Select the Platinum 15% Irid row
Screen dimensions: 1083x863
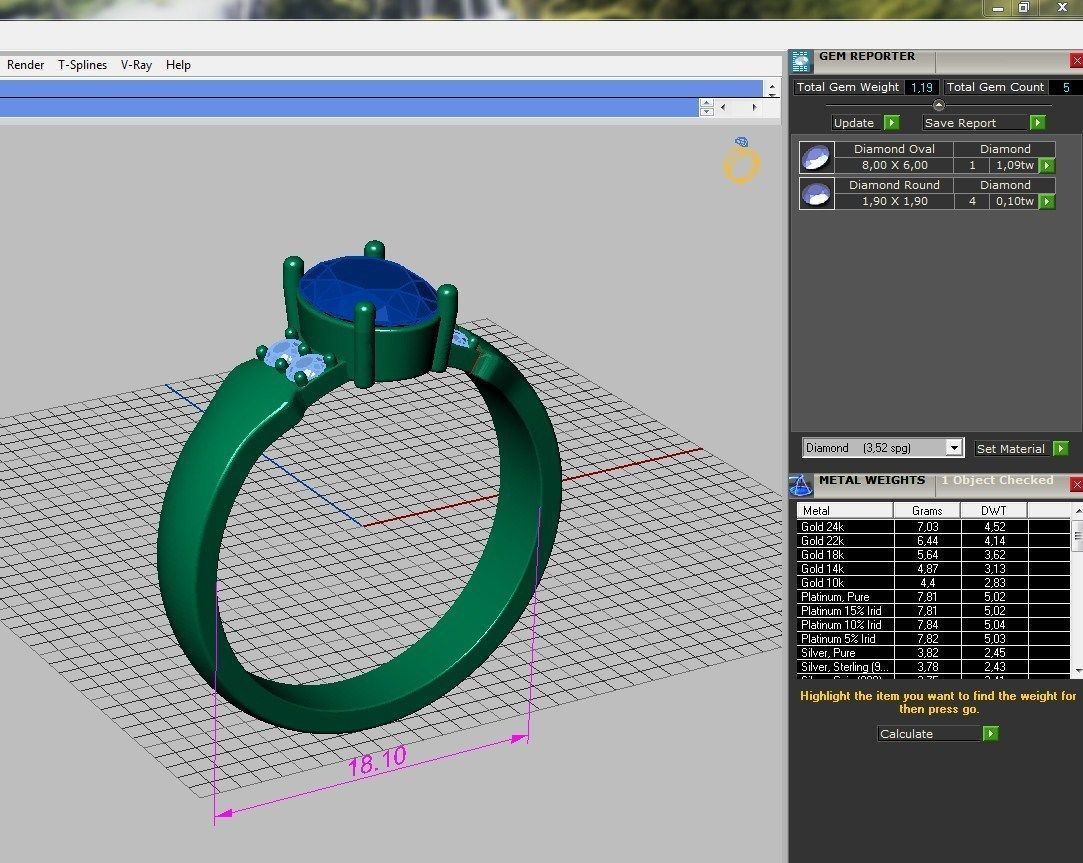pyautogui.click(x=933, y=611)
